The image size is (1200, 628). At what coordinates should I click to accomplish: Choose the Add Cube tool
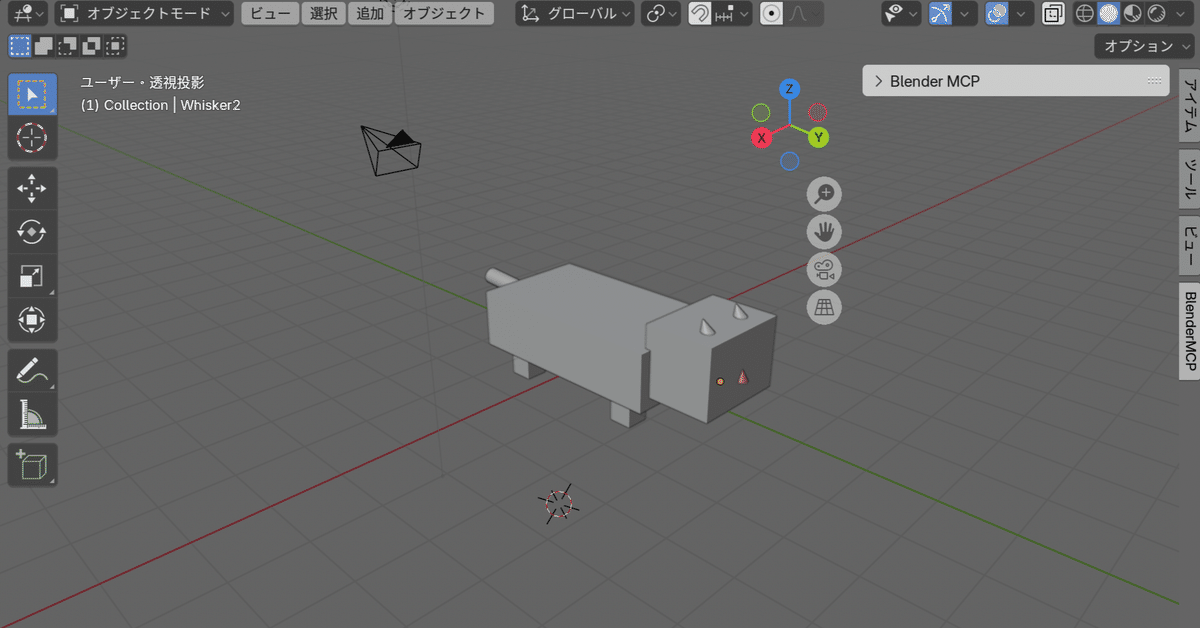(x=32, y=464)
